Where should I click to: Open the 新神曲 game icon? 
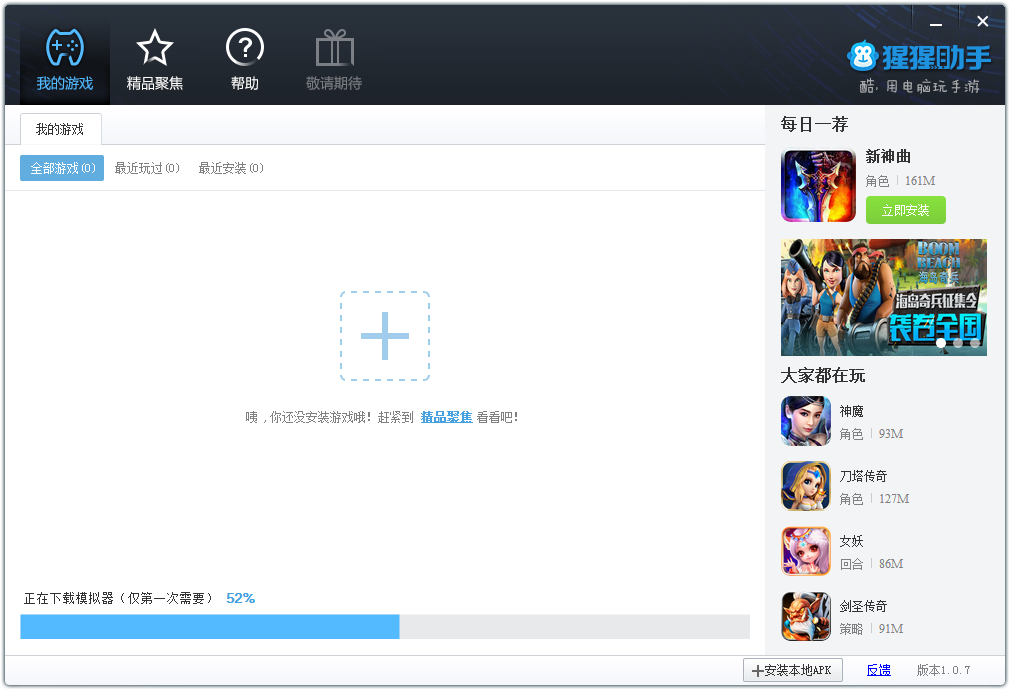click(x=817, y=184)
